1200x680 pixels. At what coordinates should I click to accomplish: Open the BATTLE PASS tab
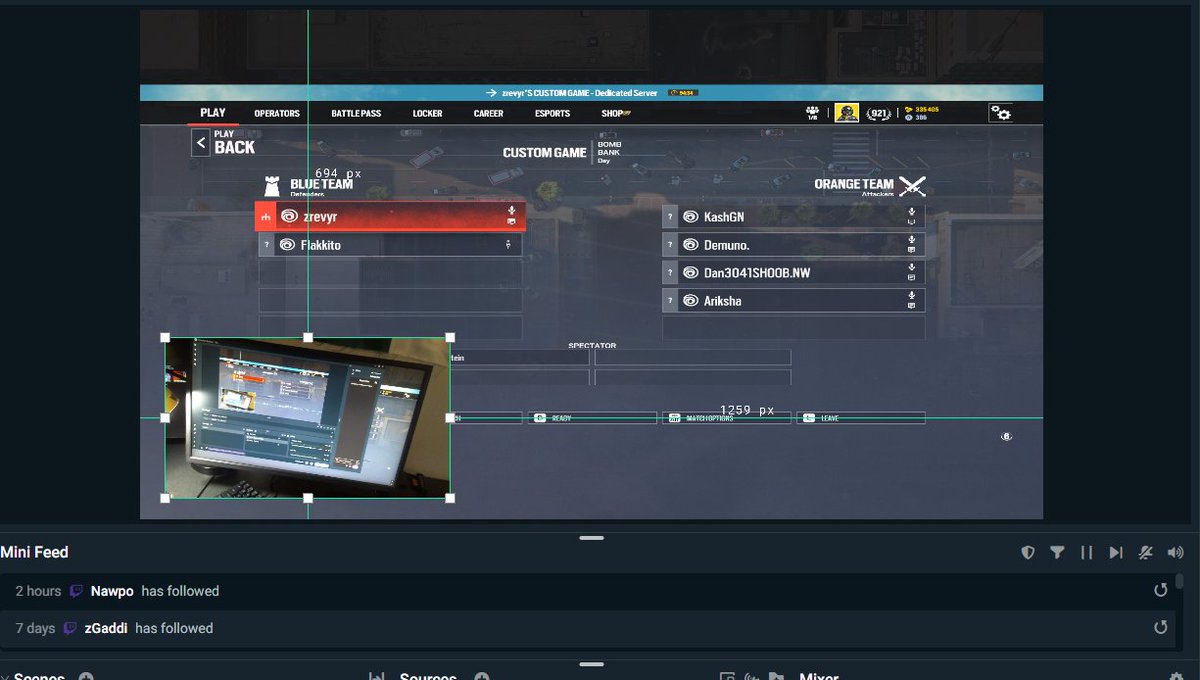[x=356, y=113]
